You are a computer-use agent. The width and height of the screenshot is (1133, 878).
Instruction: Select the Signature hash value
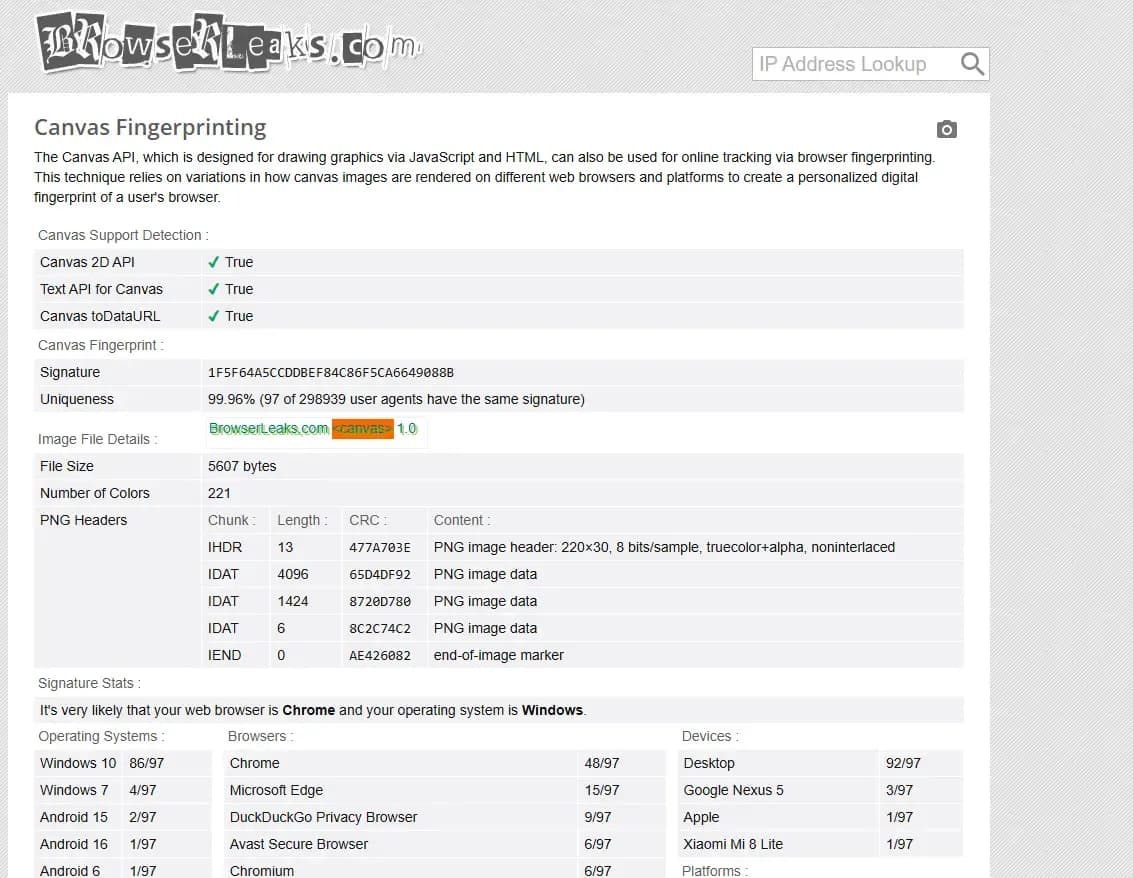[x=330, y=371]
